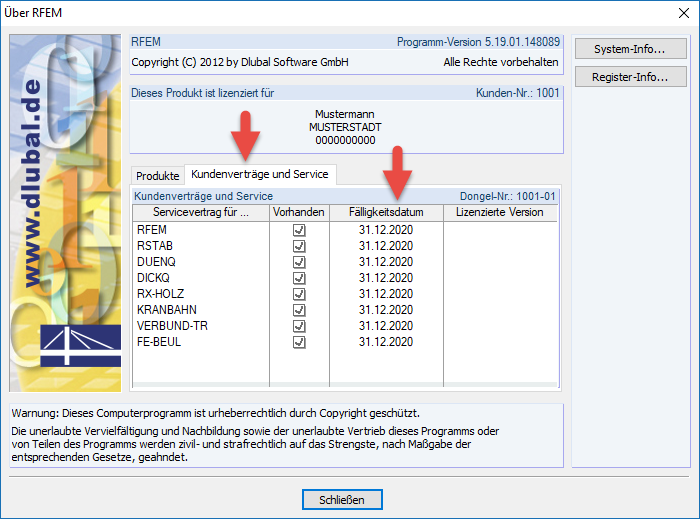Toggle the Vorhanden checkbox for RX-HOLZ
Screen dimensions: 700x519
click(299, 295)
